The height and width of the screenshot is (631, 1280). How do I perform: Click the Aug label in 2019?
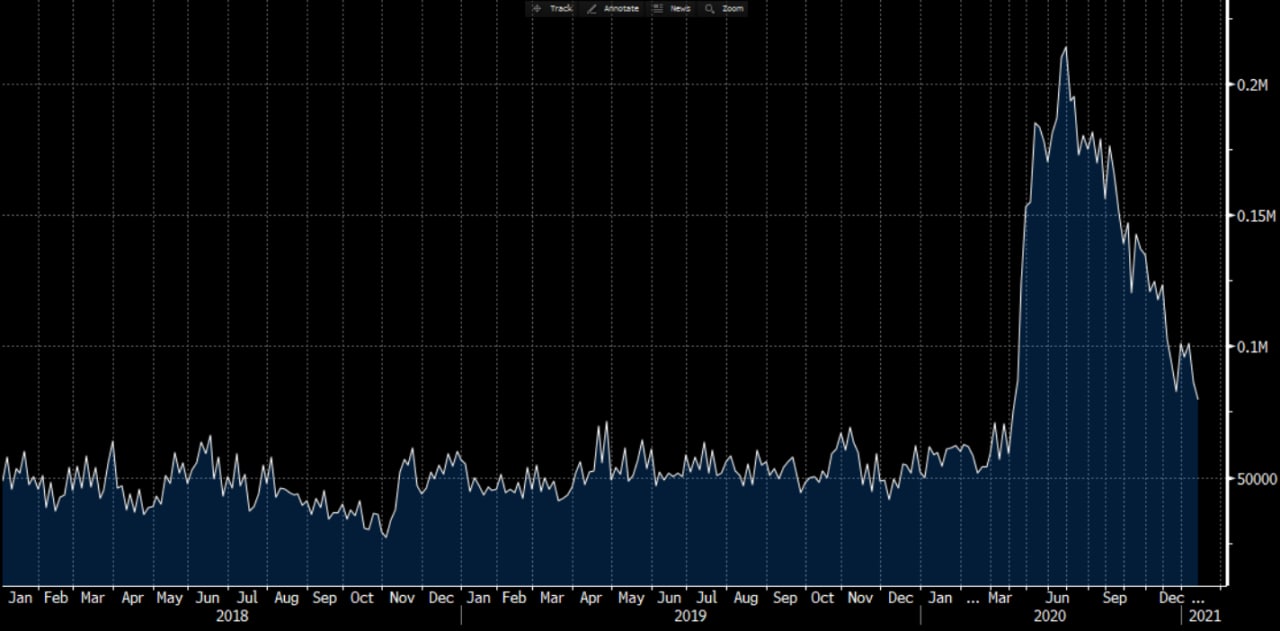click(745, 598)
